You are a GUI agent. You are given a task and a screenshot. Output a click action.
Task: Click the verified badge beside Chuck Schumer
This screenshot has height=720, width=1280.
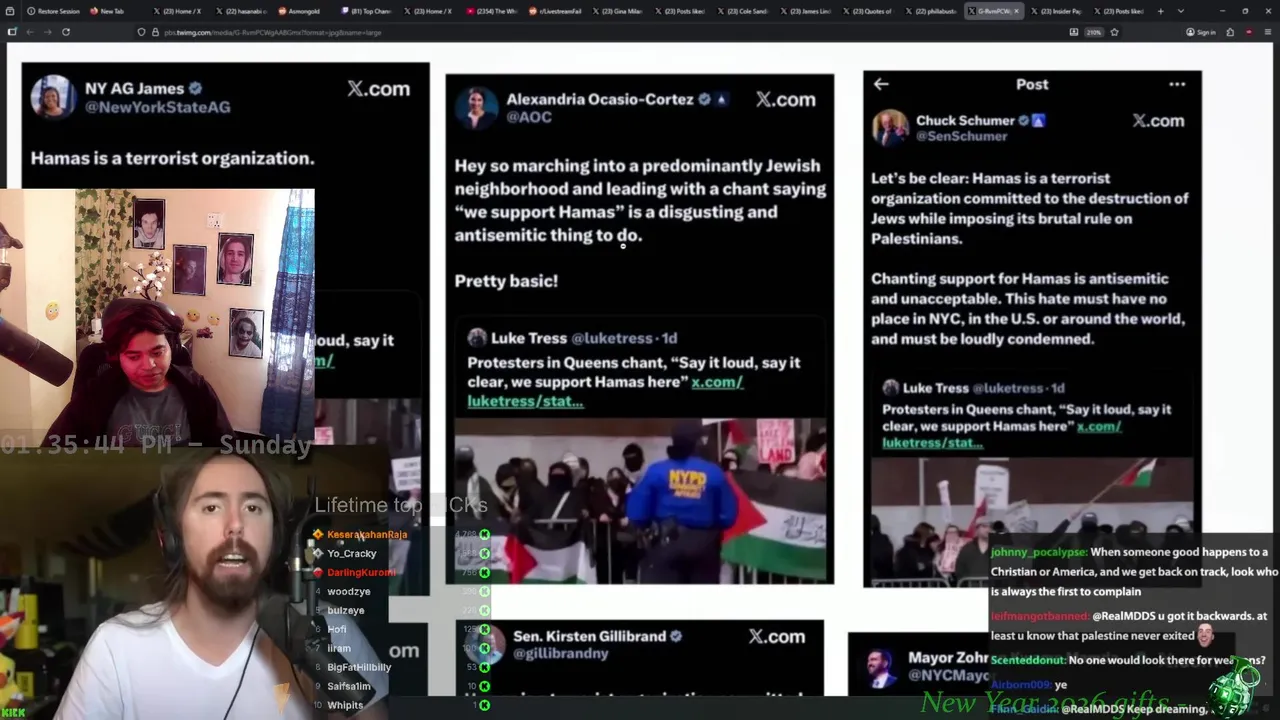tap(1023, 120)
